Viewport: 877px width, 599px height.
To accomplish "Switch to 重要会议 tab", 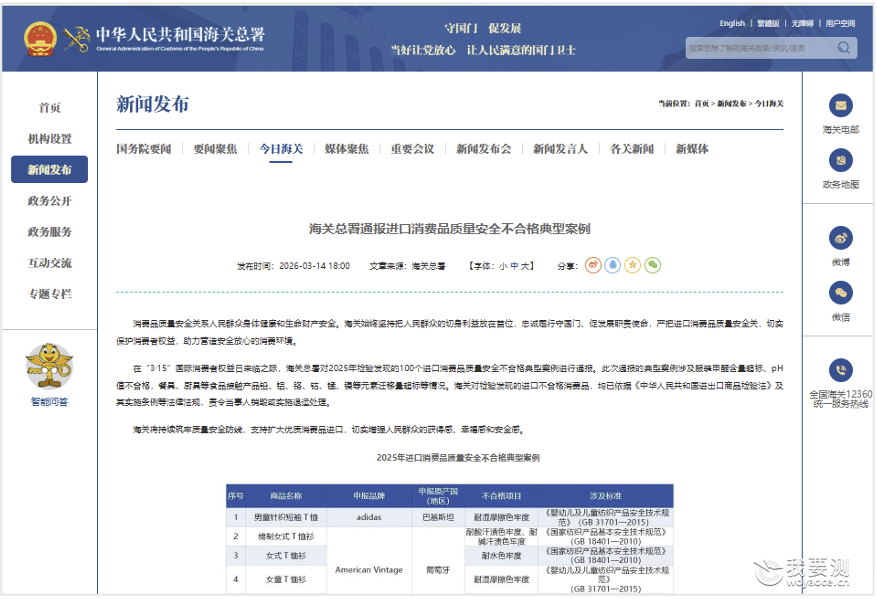I will point(412,149).
